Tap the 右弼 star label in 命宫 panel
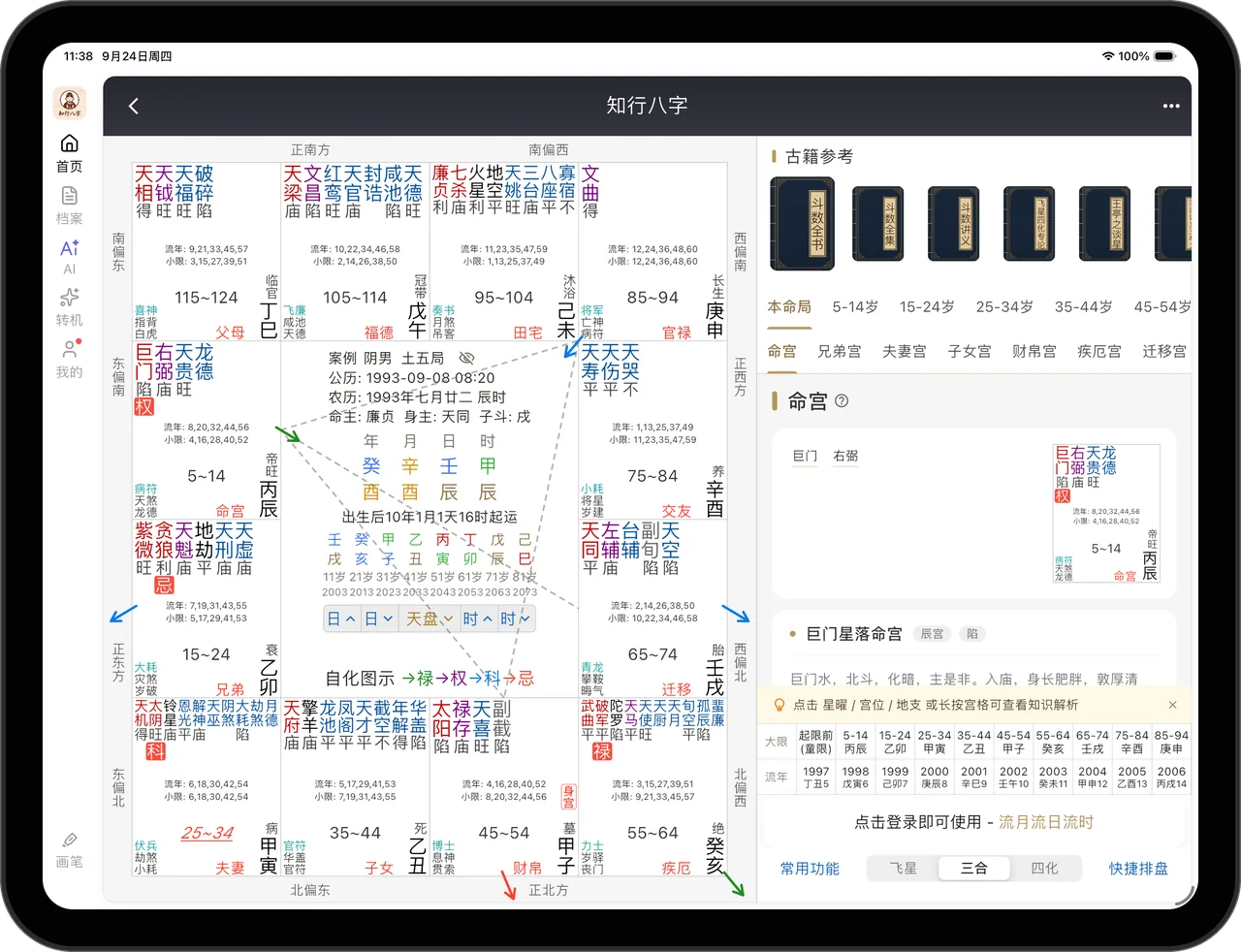This screenshot has width=1241, height=952. pos(845,456)
